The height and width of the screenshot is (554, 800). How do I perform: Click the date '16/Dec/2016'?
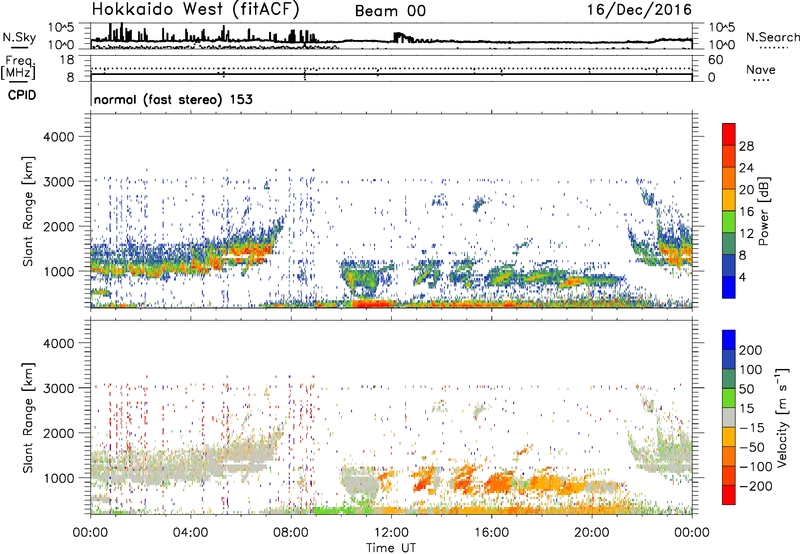[639, 10]
